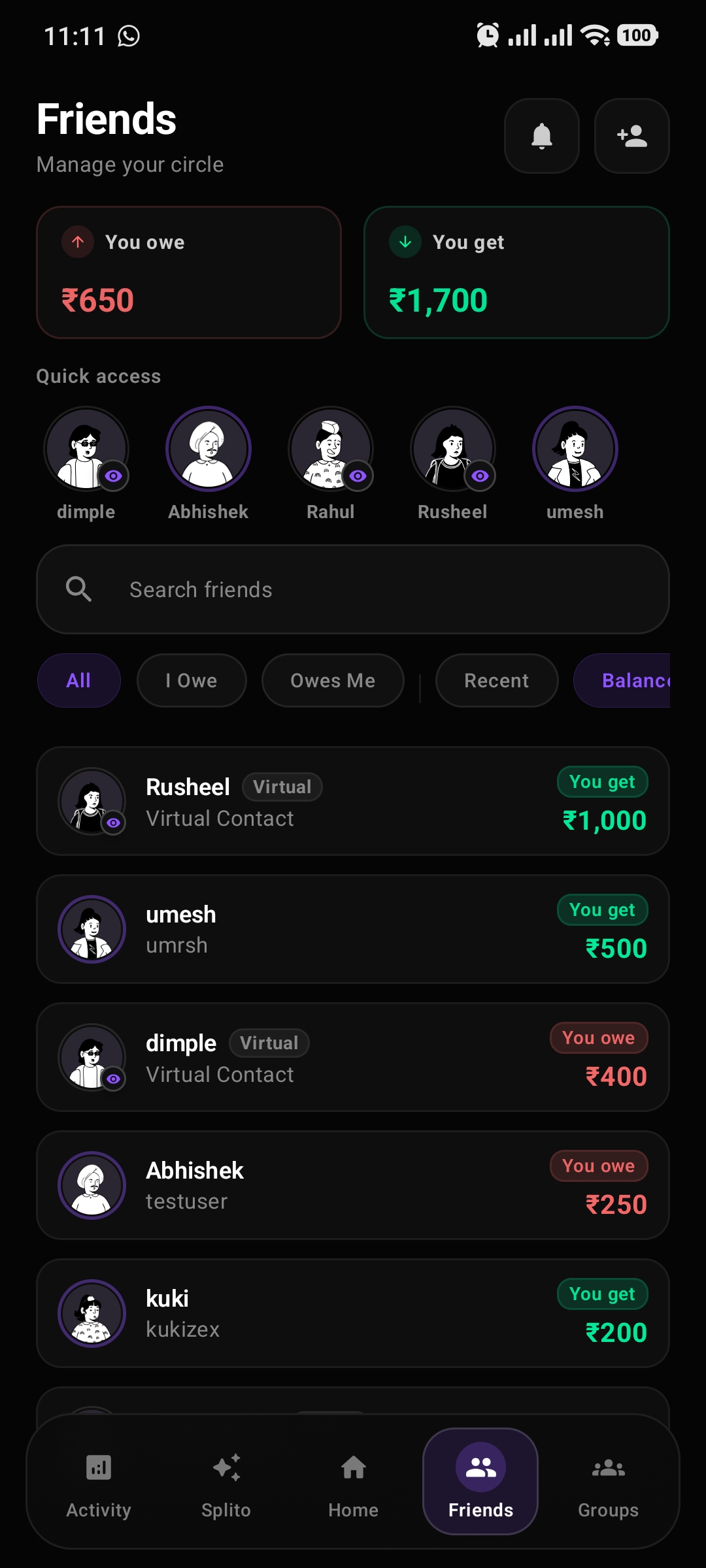Tap eye badge on Rusheel quick-access avatar
This screenshot has height=1568, width=706.
coord(480,476)
